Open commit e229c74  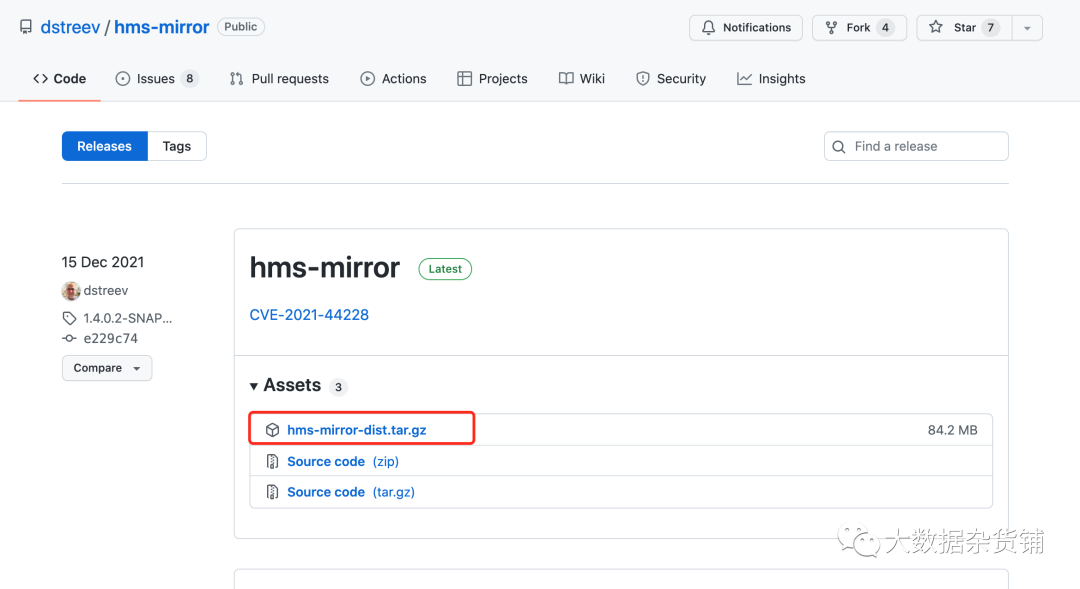111,338
